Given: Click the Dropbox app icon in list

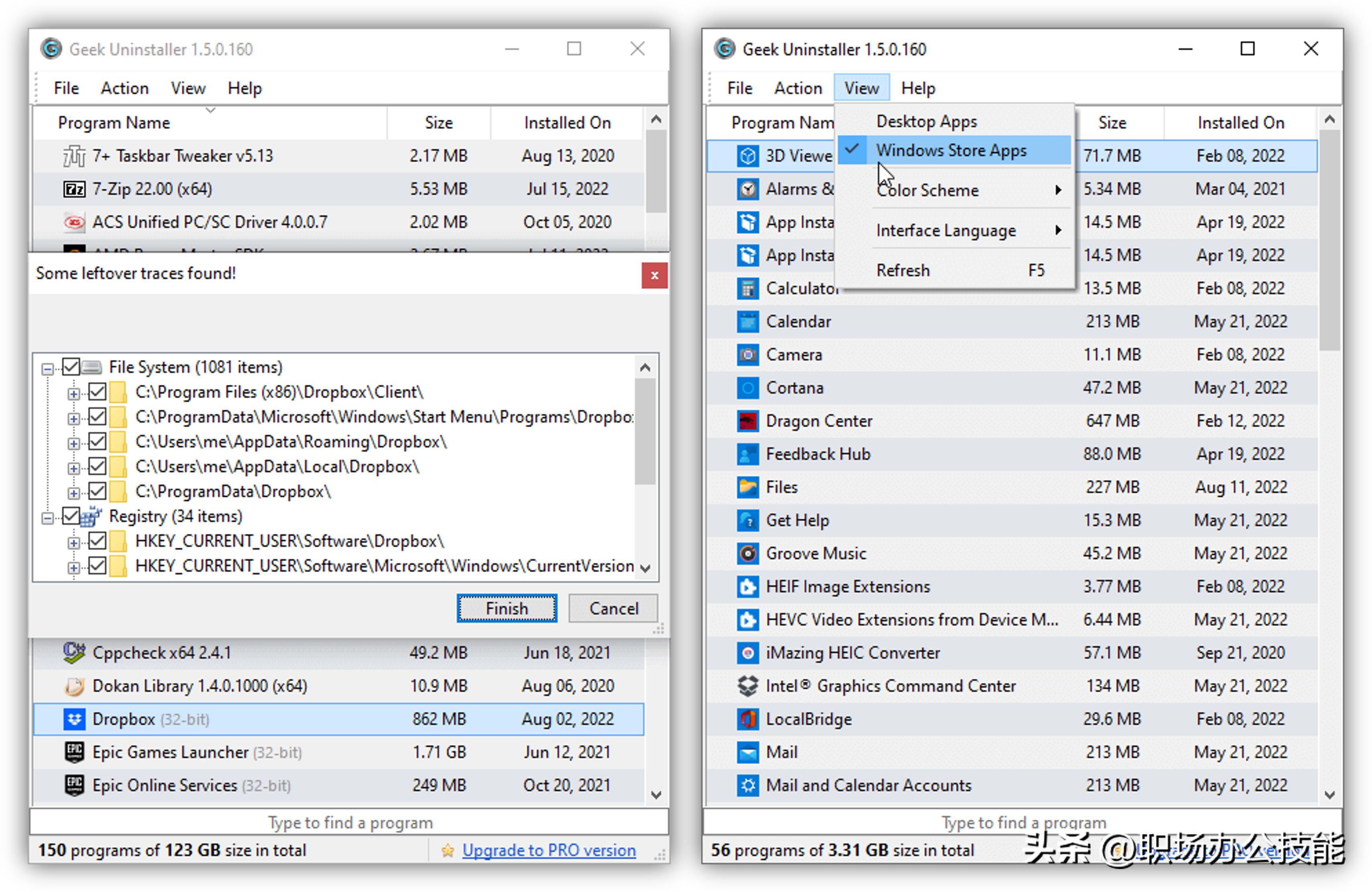Looking at the screenshot, I should click(74, 719).
